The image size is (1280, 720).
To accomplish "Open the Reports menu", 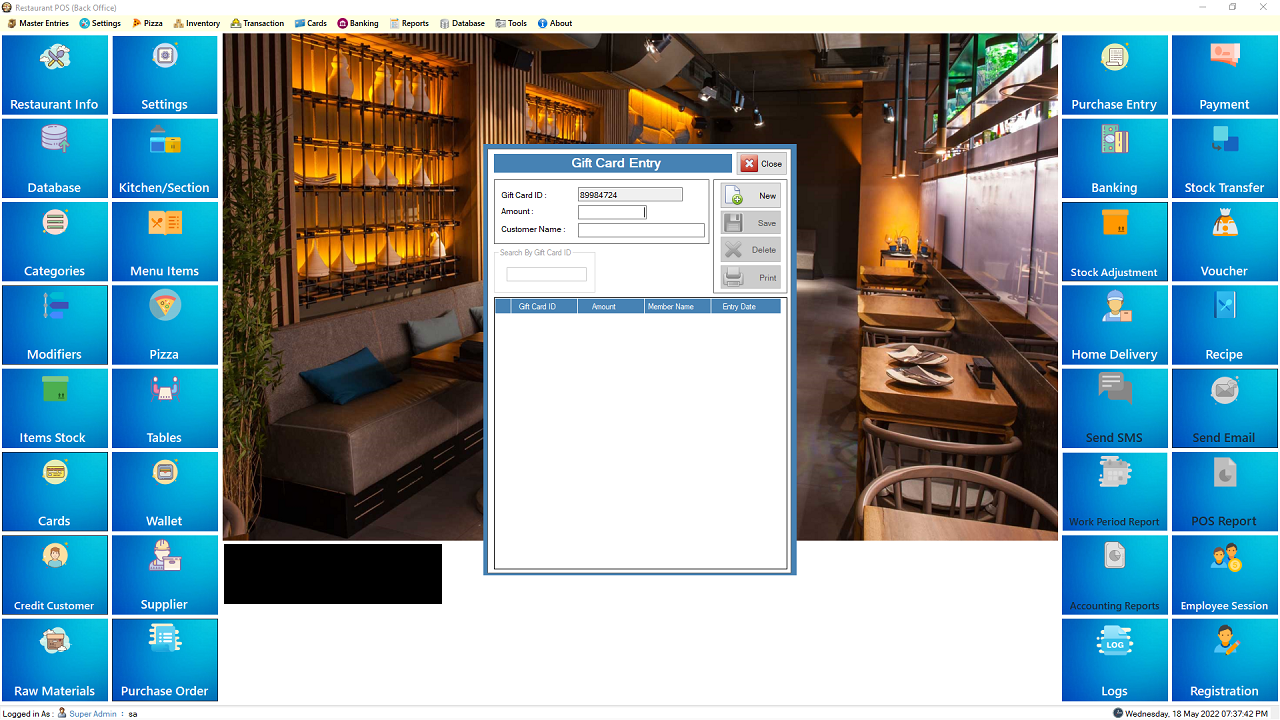I will click(x=409, y=23).
